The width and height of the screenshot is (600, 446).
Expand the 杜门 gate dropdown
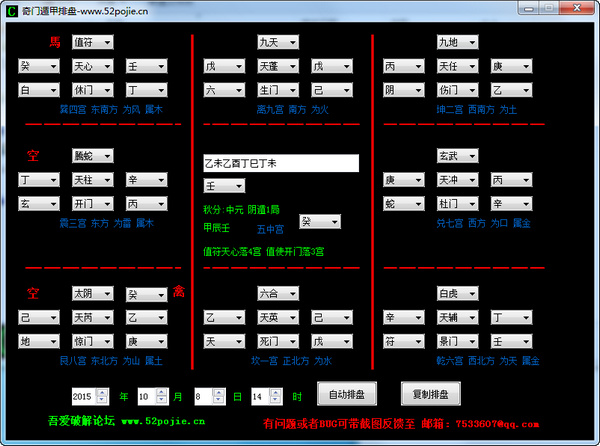click(x=457, y=203)
